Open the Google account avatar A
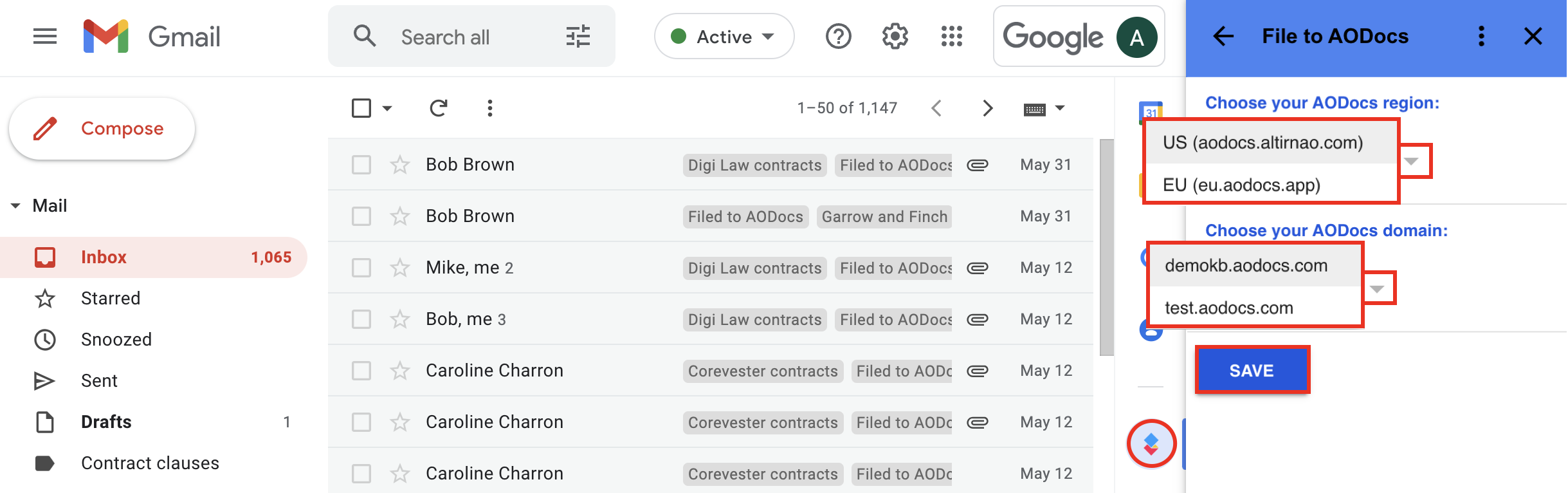This screenshot has height=493, width=1568. pos(1136,37)
